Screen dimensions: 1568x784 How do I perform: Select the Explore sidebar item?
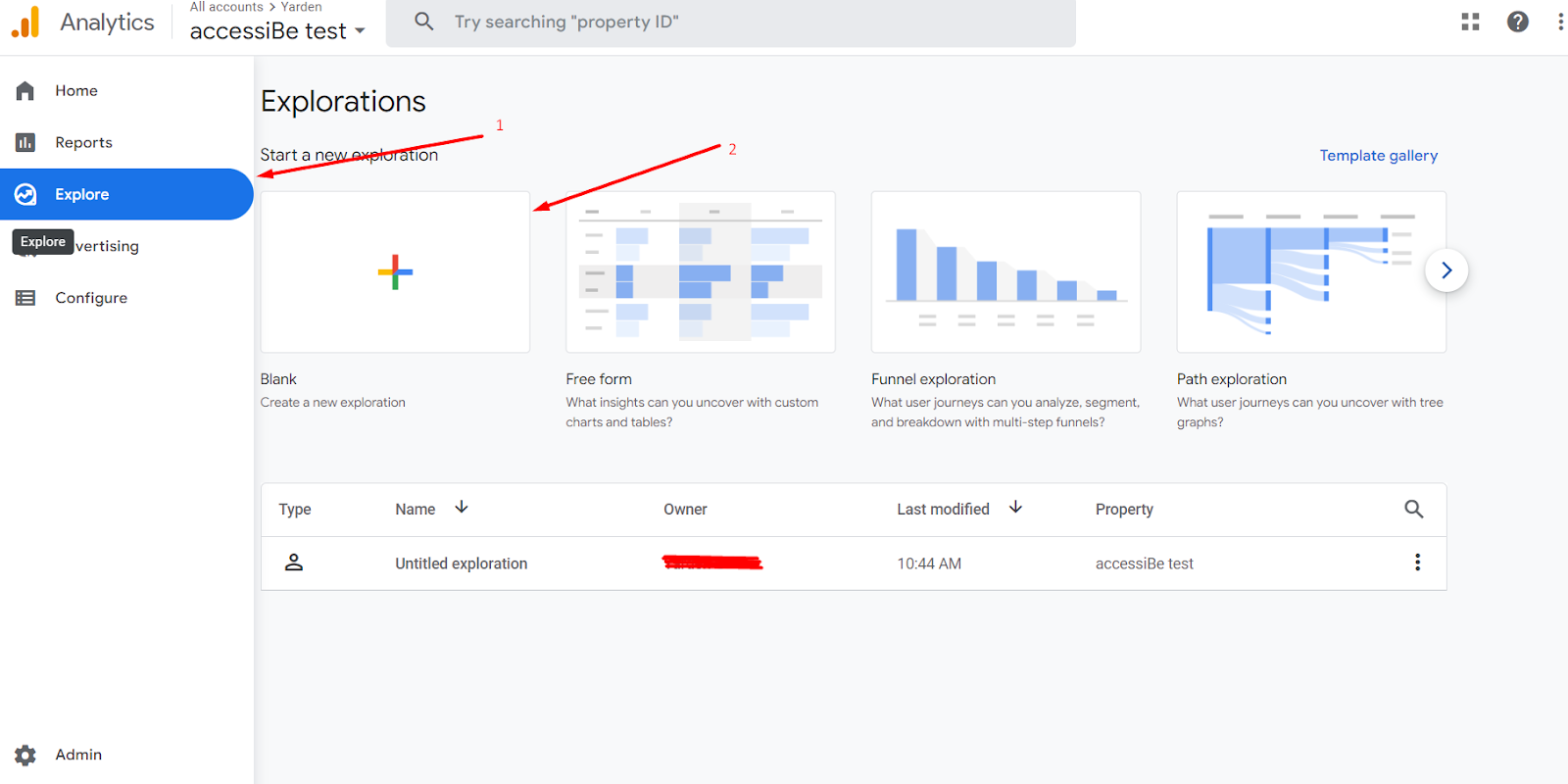(82, 194)
